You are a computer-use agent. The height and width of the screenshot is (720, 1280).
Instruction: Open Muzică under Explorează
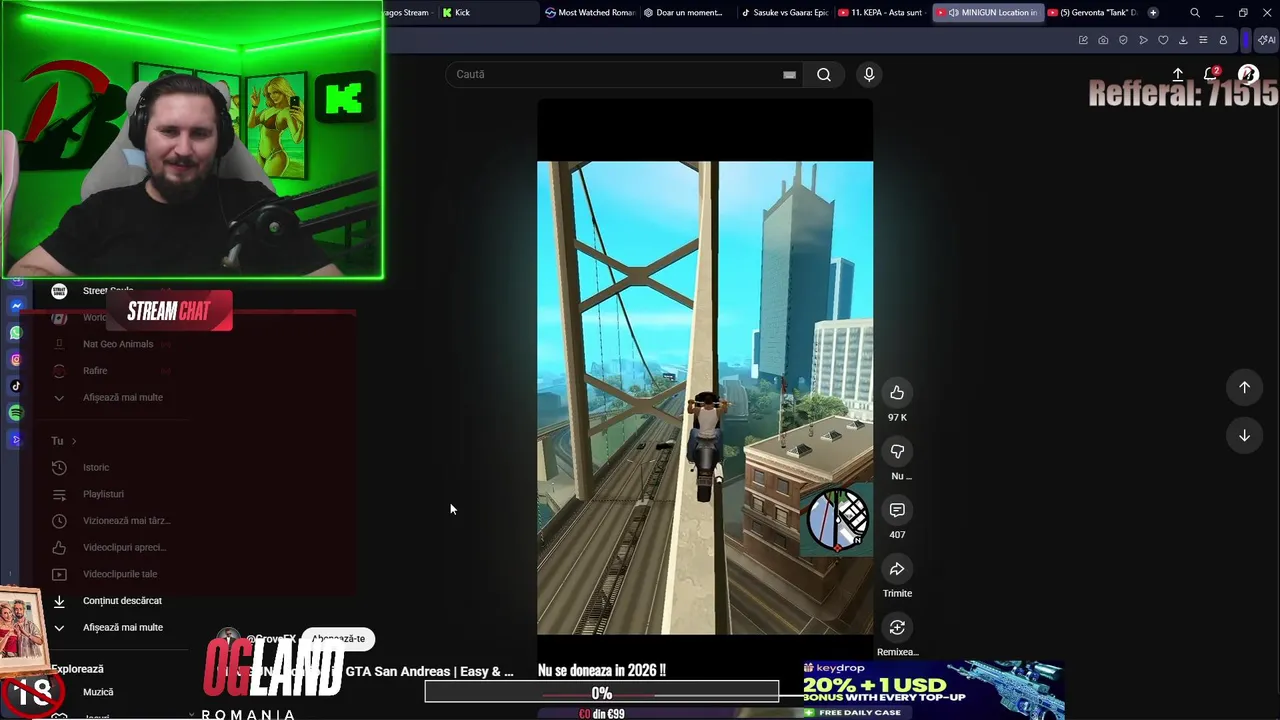[98, 692]
